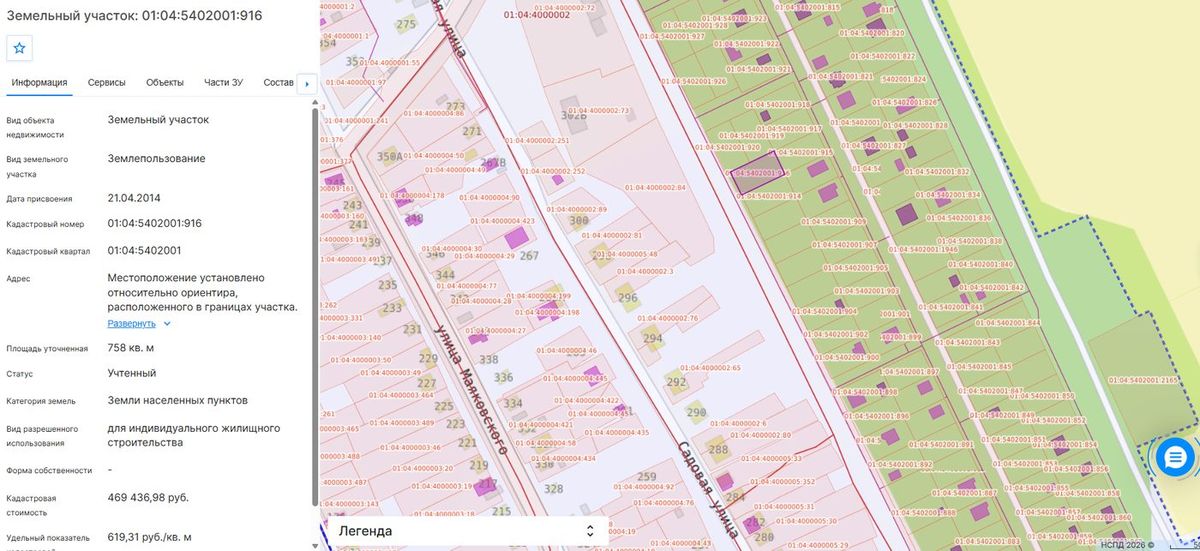Open the Легенда dropdown
The width and height of the screenshot is (1200, 551).
[466, 531]
